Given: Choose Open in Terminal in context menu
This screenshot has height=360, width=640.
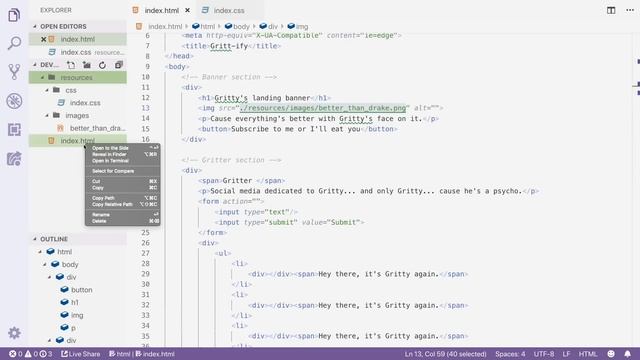Looking at the screenshot, I should pos(122,161).
